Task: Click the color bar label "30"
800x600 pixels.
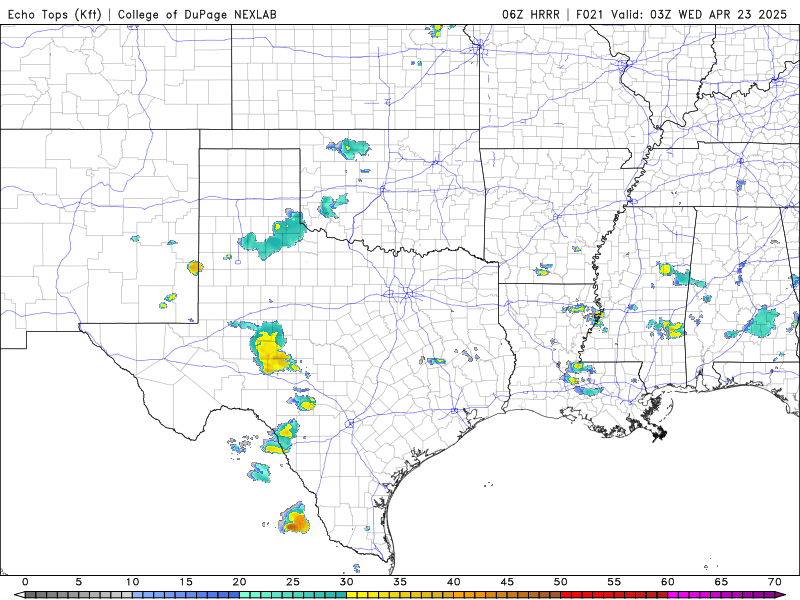Action: [346, 582]
